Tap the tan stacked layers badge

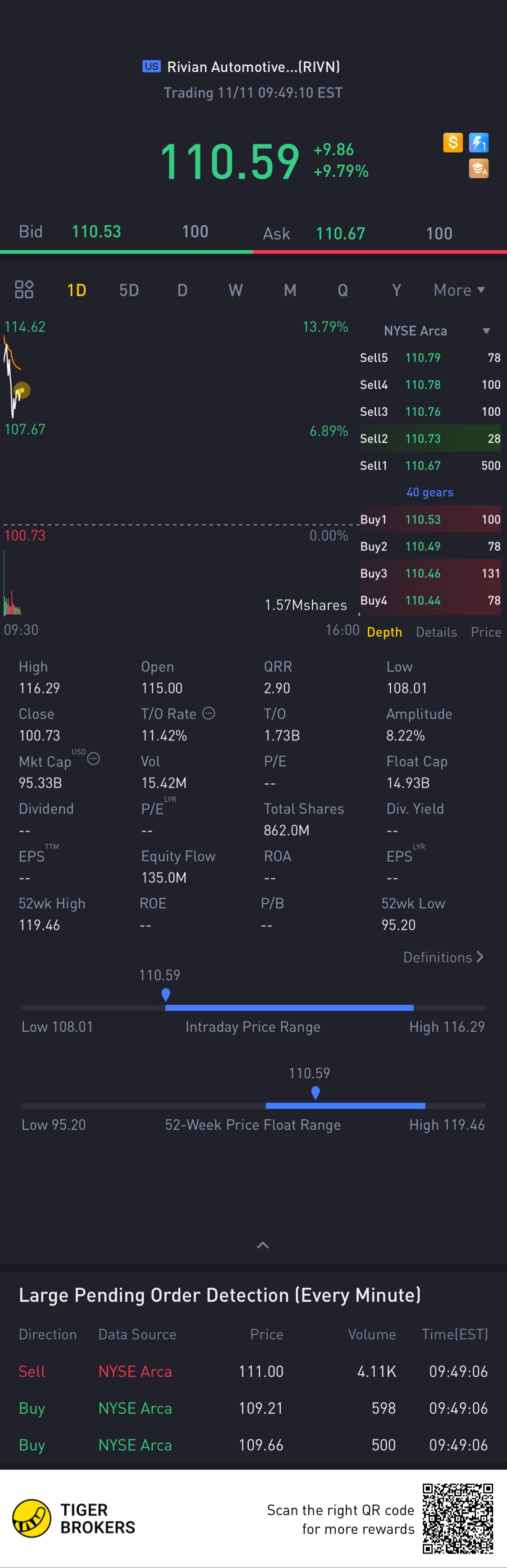[x=479, y=169]
